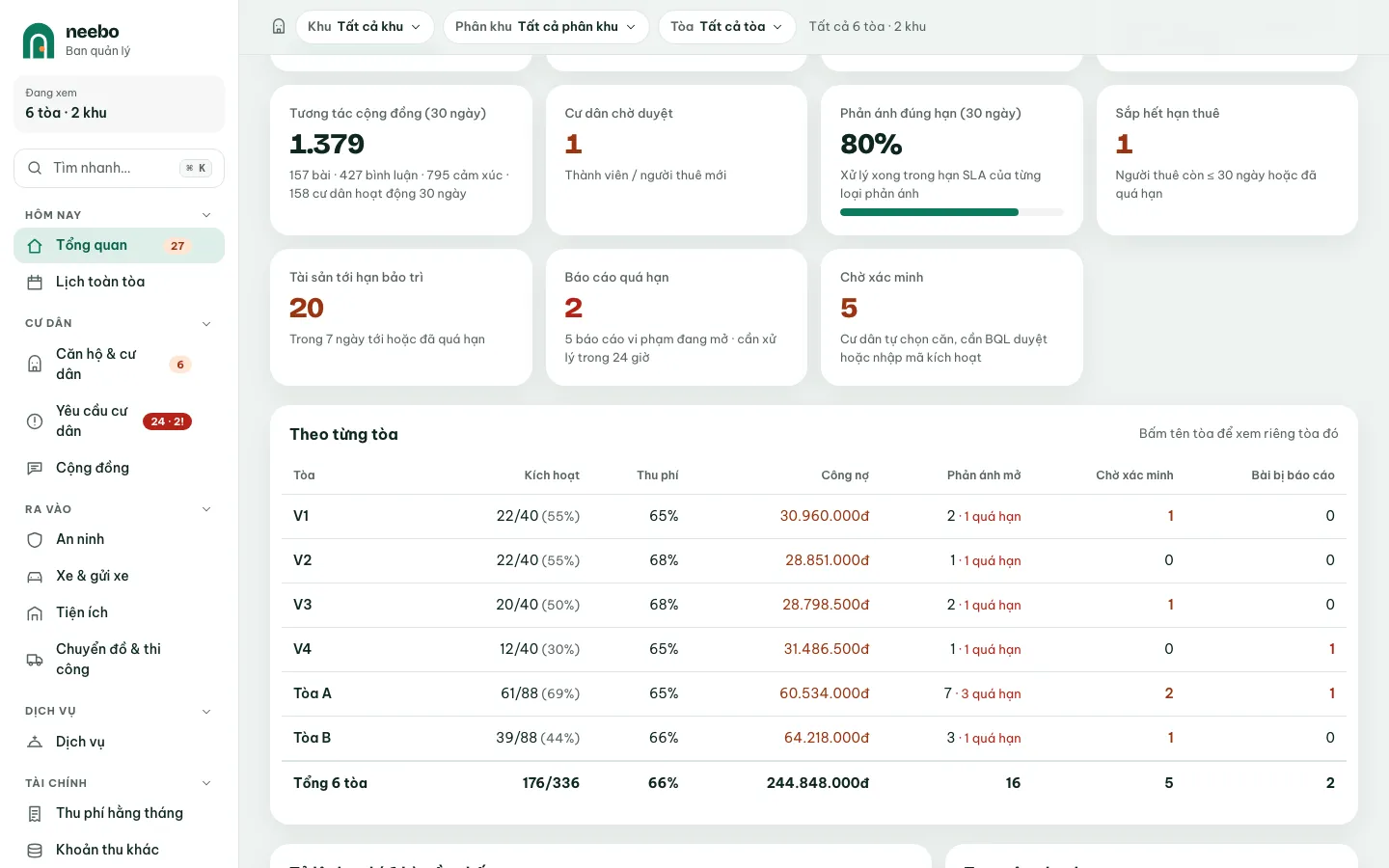1389x868 pixels.
Task: Click the An ninh shield icon
Action: pyautogui.click(x=35, y=540)
